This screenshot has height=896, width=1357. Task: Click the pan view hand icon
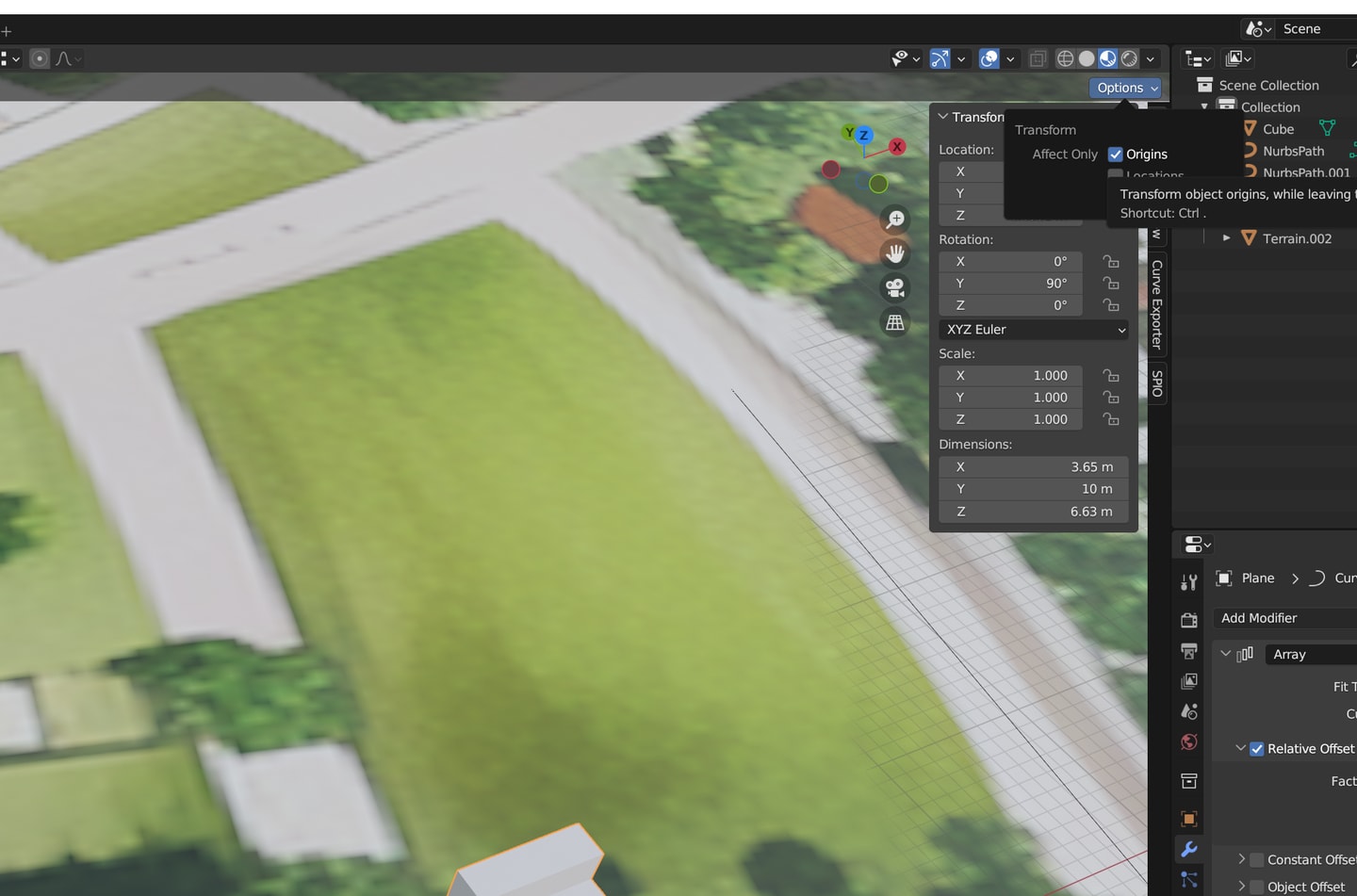(895, 253)
